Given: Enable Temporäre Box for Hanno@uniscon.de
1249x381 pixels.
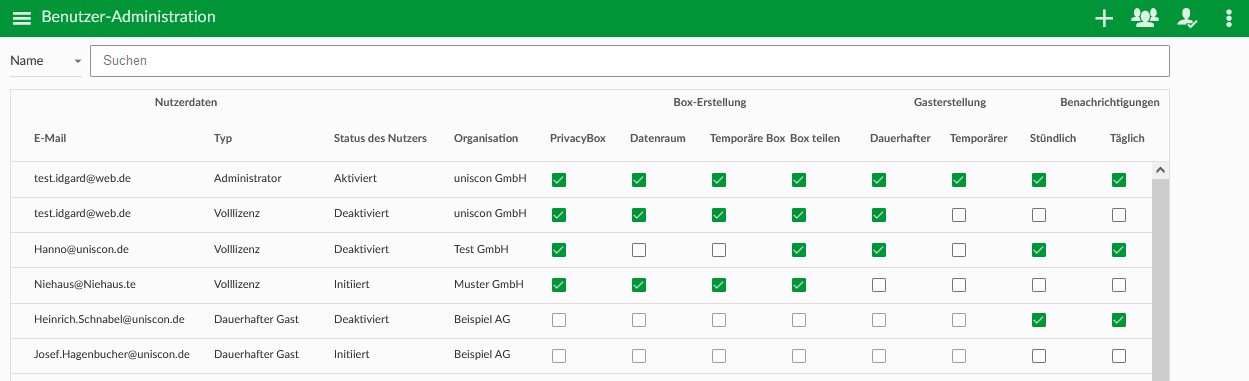Looking at the screenshot, I should [x=718, y=250].
